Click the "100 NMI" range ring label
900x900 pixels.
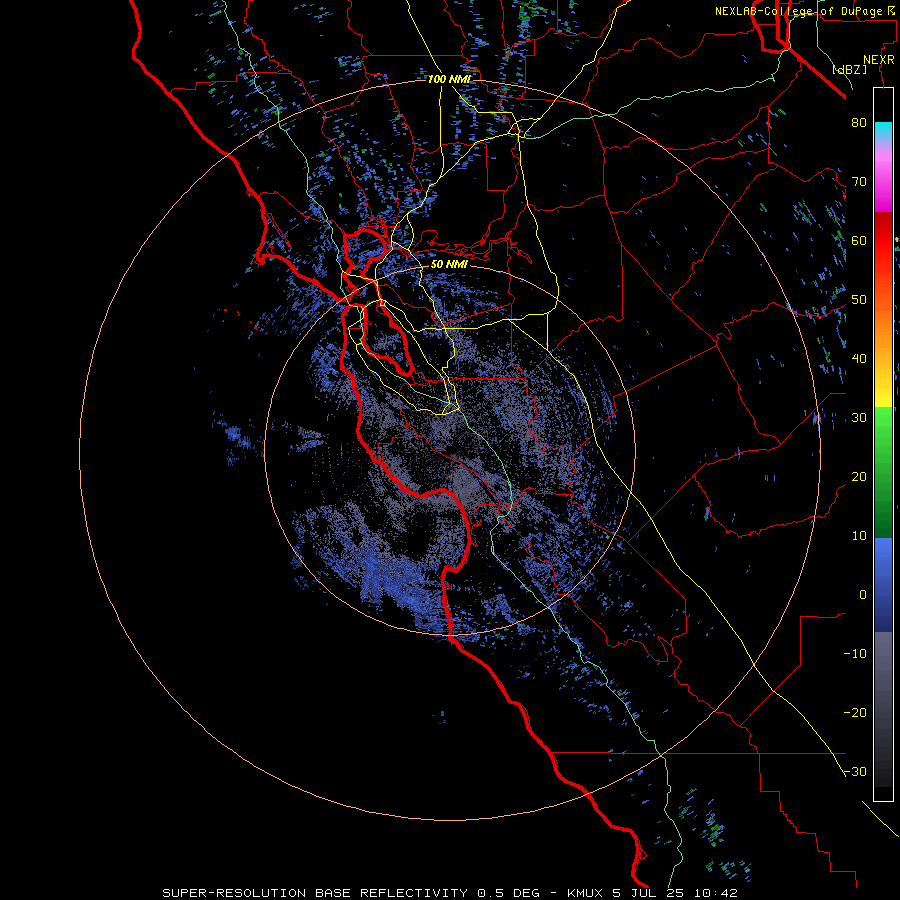449,79
